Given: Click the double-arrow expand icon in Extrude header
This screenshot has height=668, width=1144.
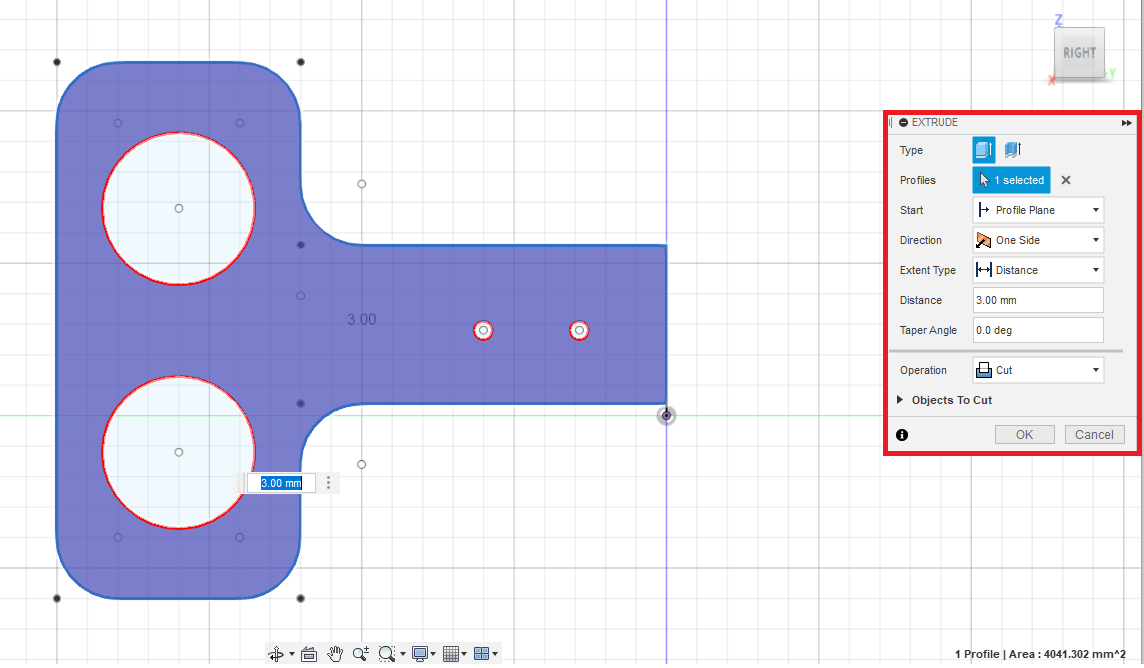Looking at the screenshot, I should pyautogui.click(x=1126, y=123).
